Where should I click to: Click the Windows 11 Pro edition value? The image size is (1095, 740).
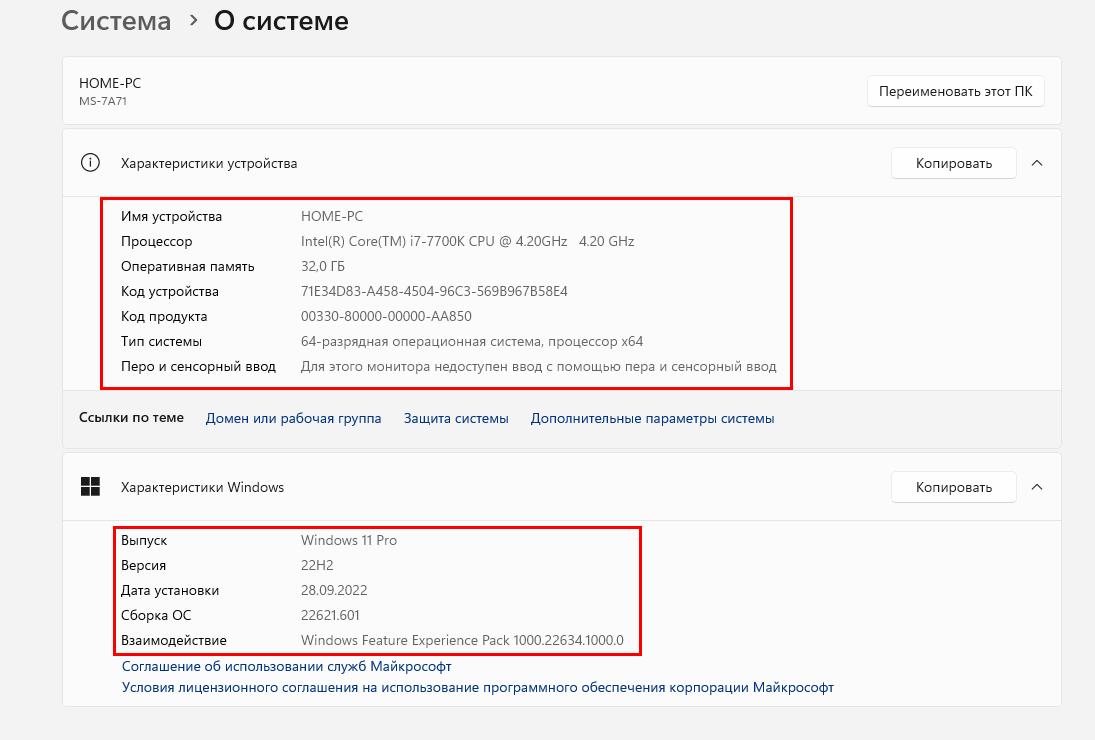[x=349, y=540]
